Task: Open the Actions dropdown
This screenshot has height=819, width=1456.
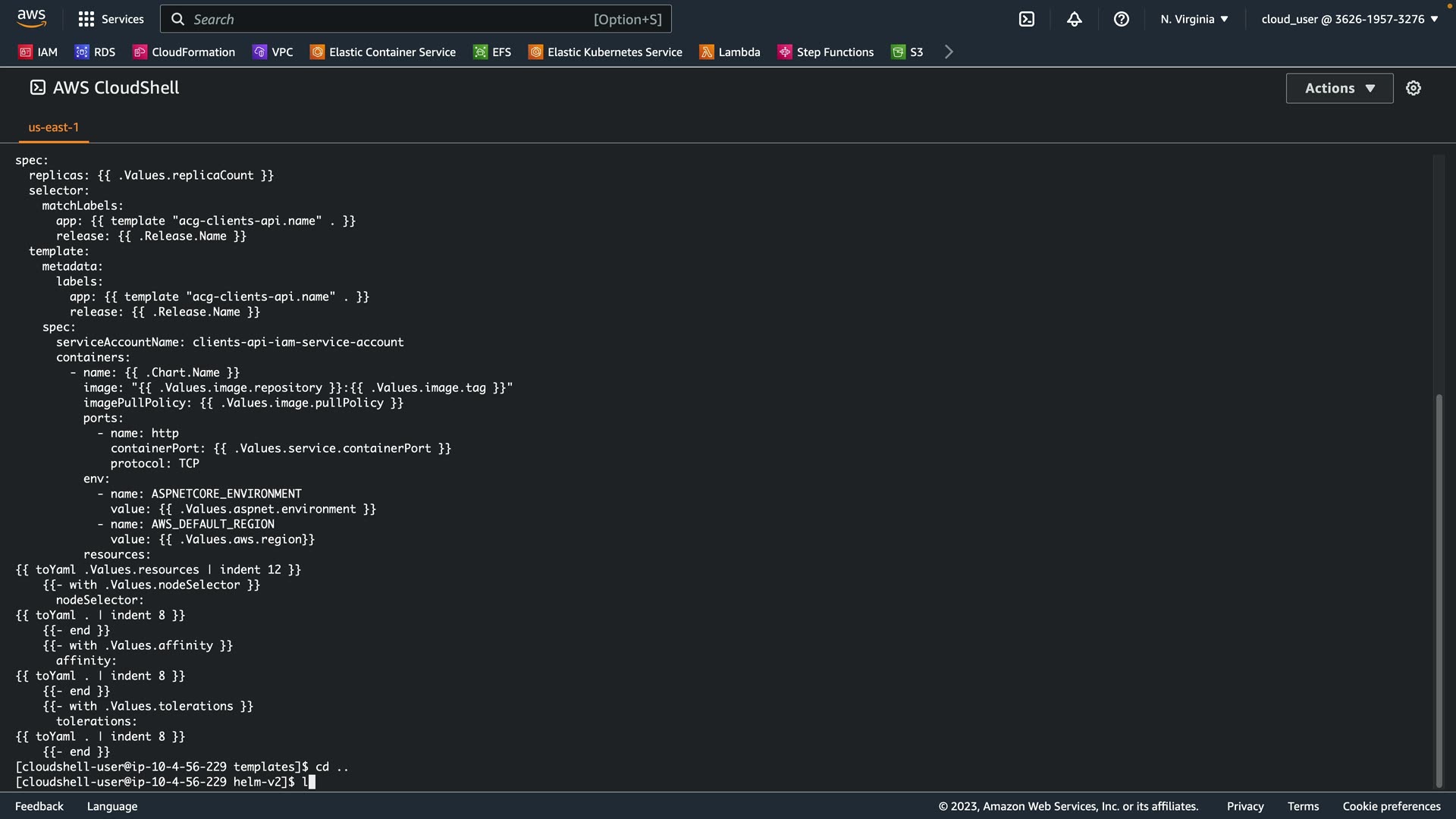Action: 1339,88
